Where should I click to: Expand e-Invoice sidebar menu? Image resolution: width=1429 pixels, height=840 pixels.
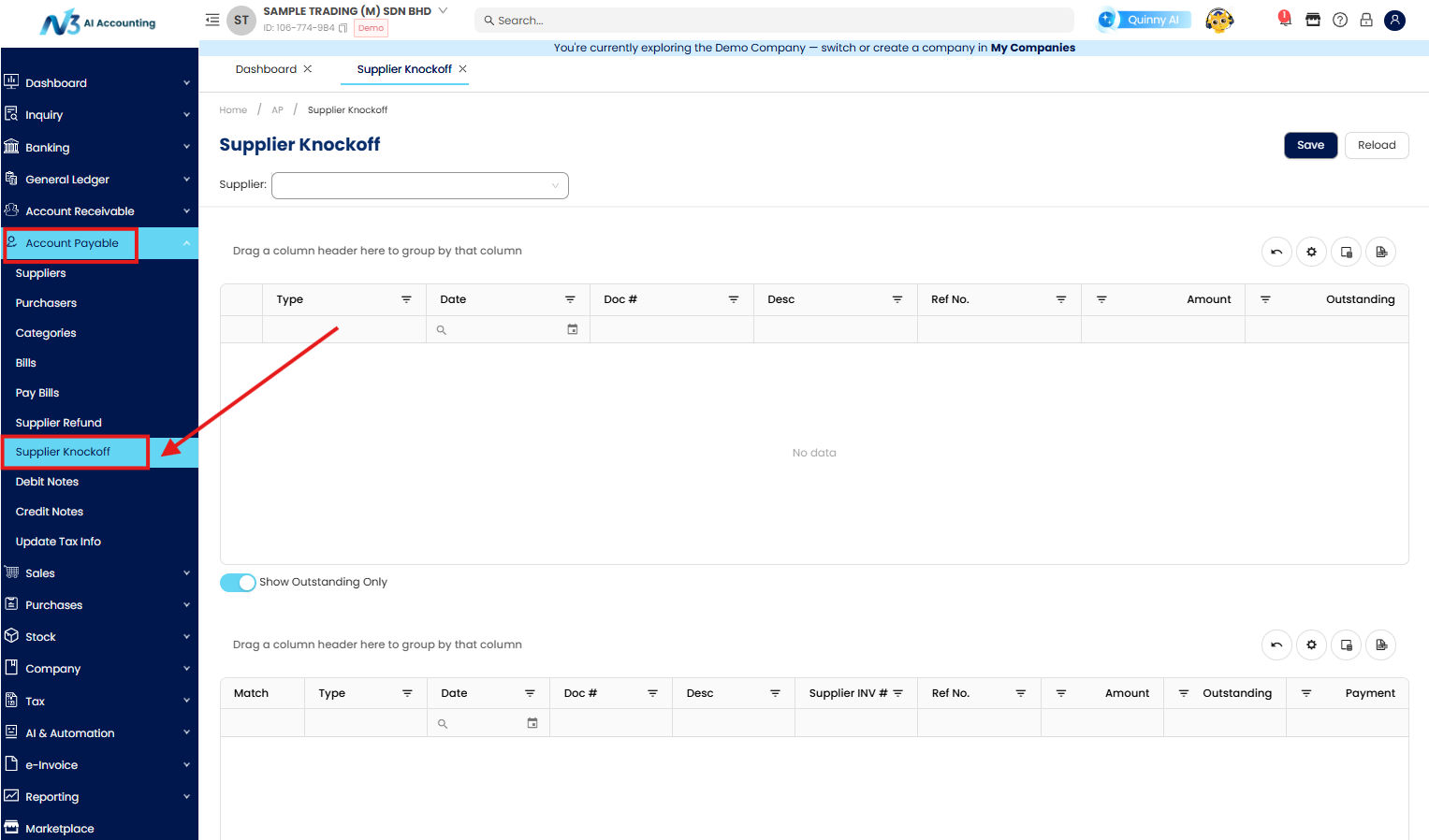click(x=99, y=765)
